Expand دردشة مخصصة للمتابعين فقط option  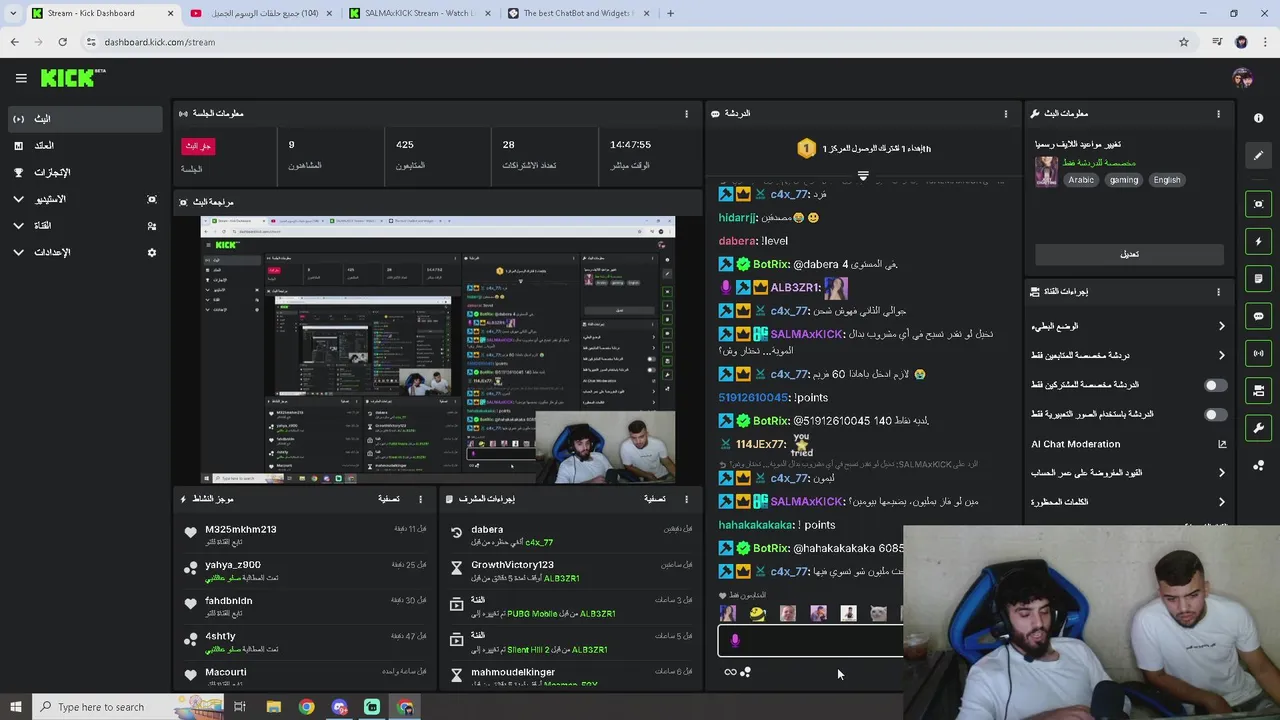pos(1221,355)
